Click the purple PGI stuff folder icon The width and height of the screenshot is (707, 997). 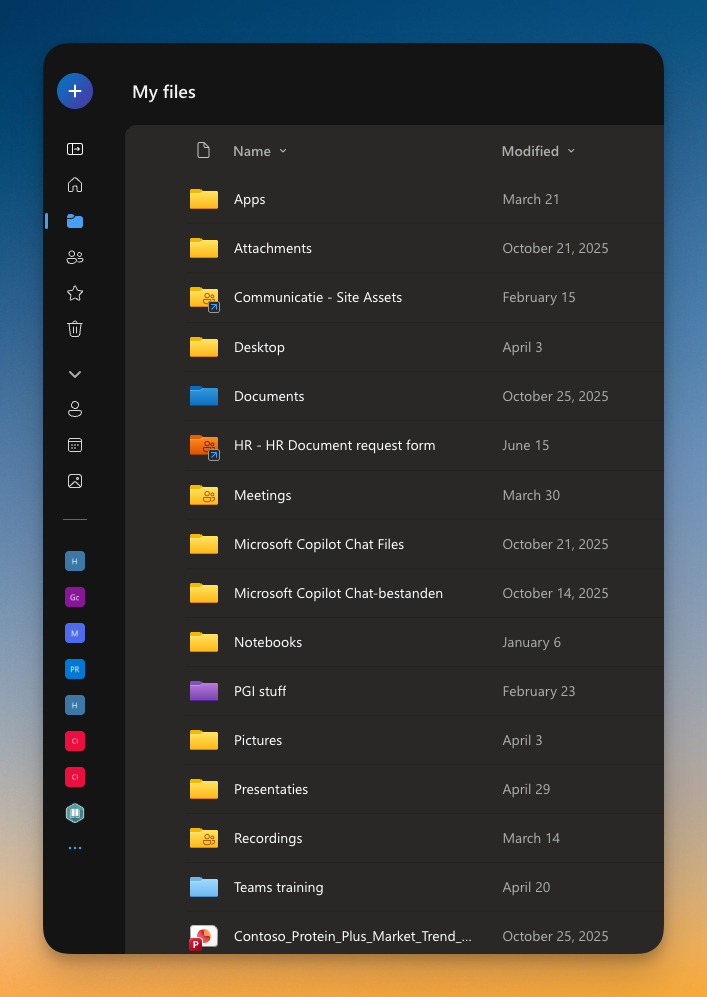[x=204, y=691]
